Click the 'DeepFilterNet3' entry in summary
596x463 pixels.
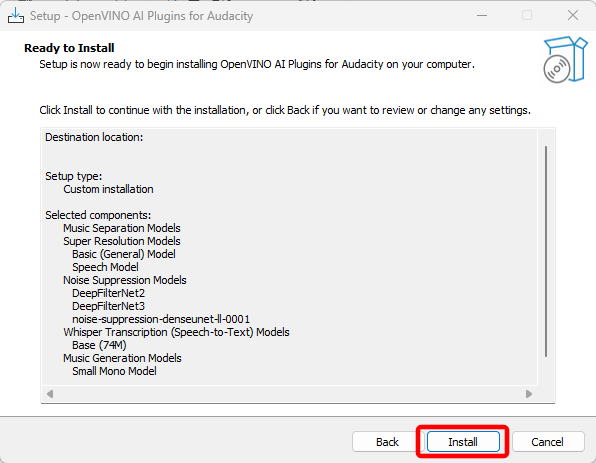108,306
